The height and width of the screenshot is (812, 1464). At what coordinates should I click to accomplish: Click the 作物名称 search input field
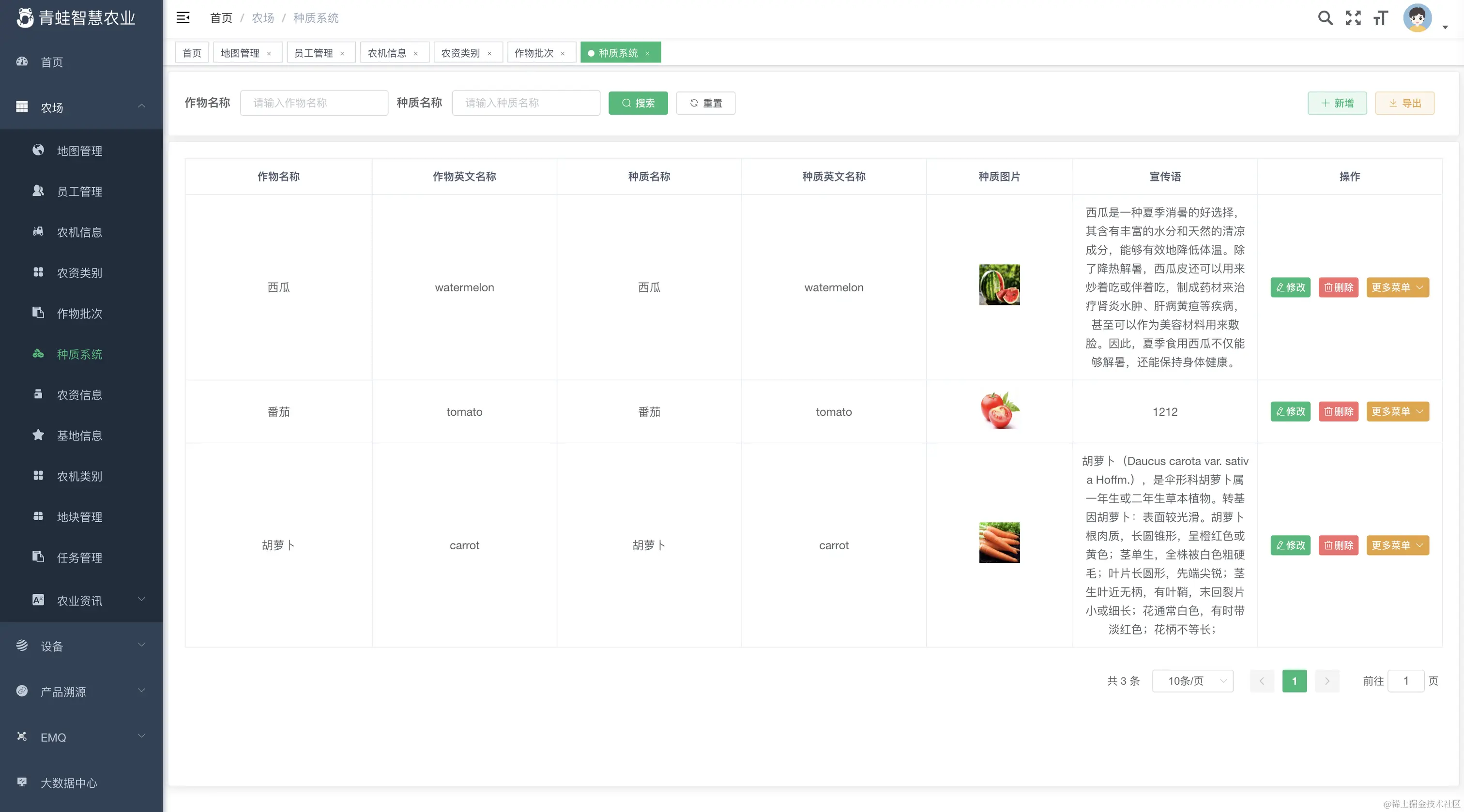(314, 103)
